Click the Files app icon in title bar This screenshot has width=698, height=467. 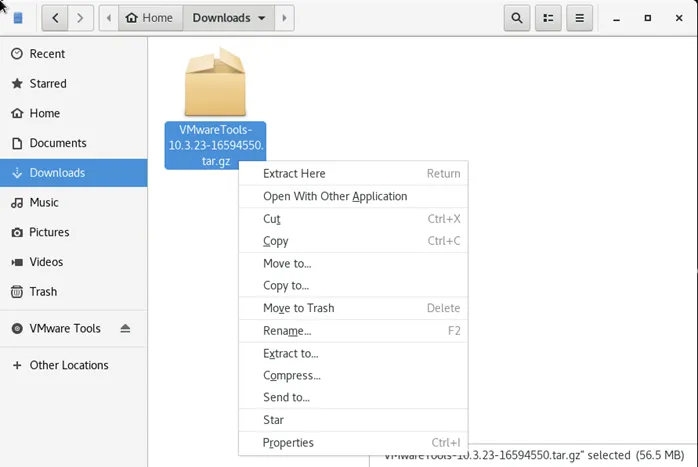[x=18, y=18]
